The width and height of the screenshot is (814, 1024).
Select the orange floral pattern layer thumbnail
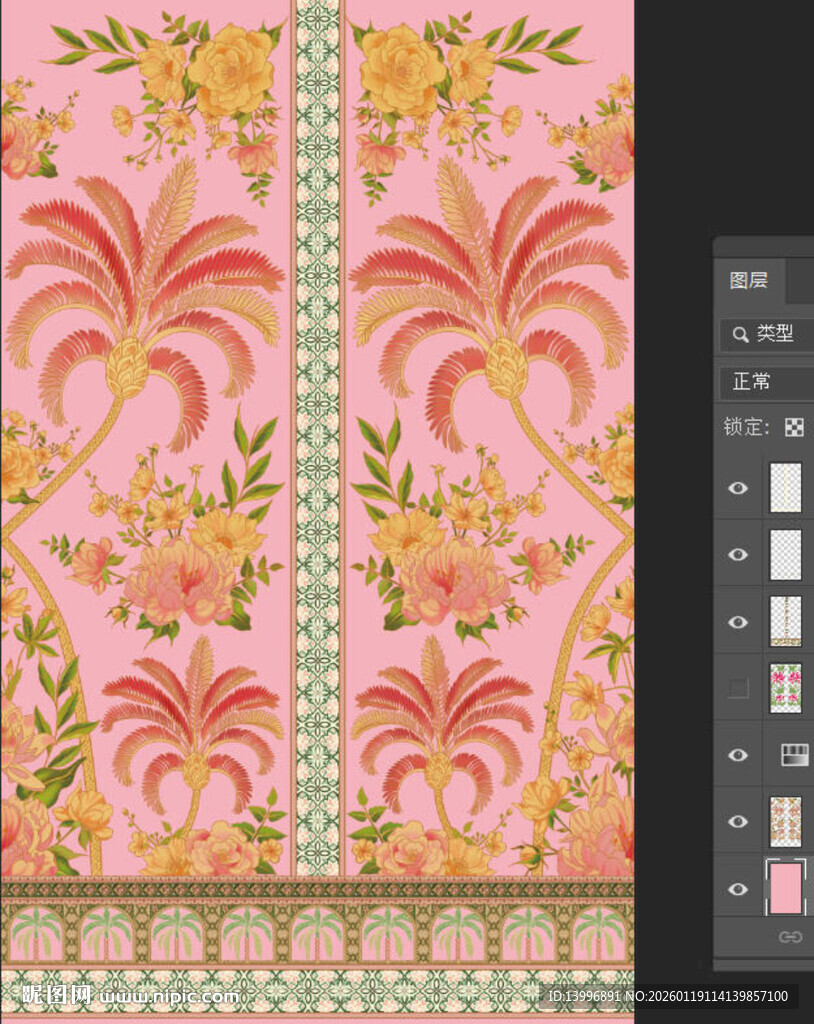785,822
